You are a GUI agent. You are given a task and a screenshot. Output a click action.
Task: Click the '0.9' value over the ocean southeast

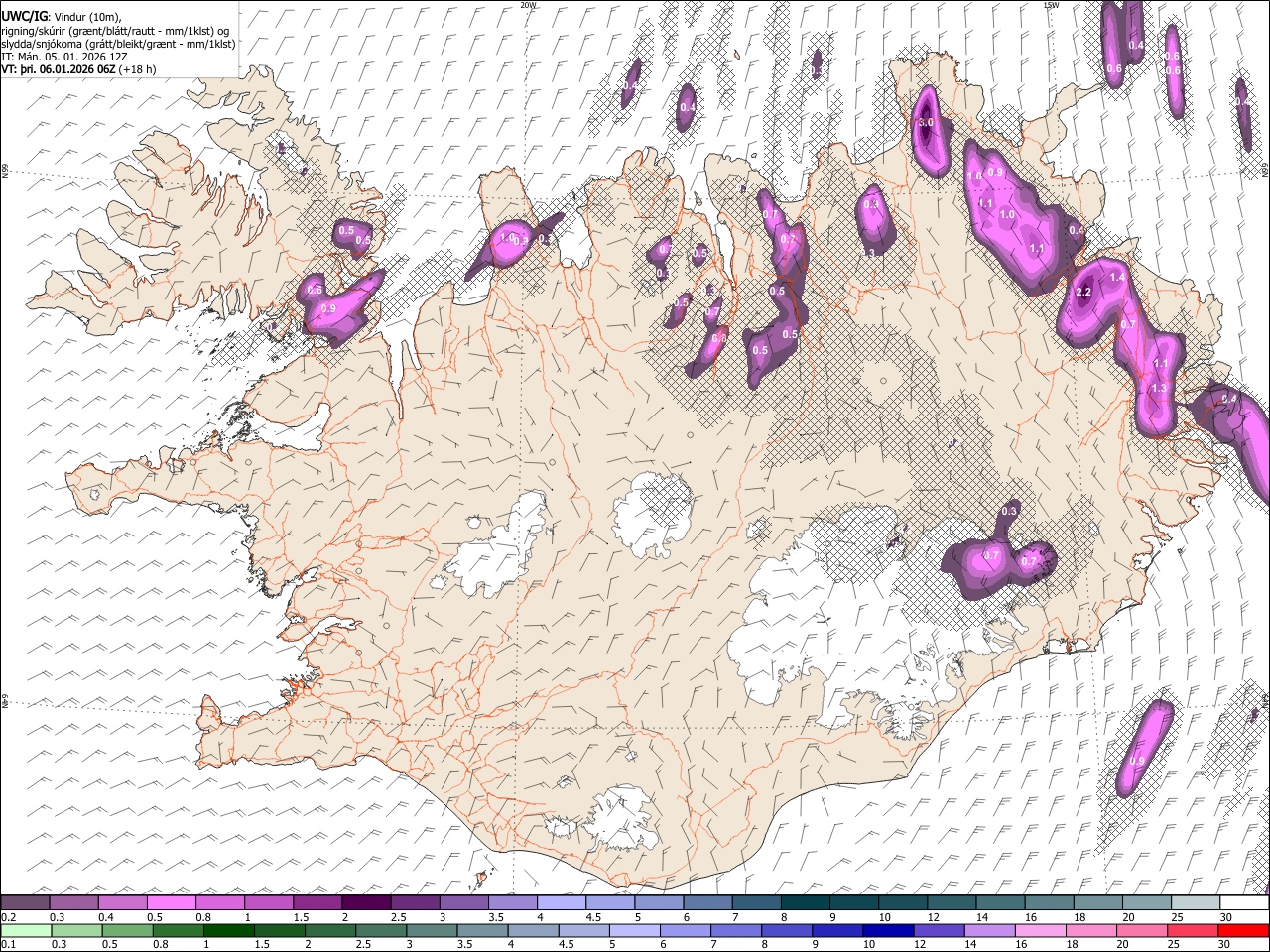pos(1137,762)
